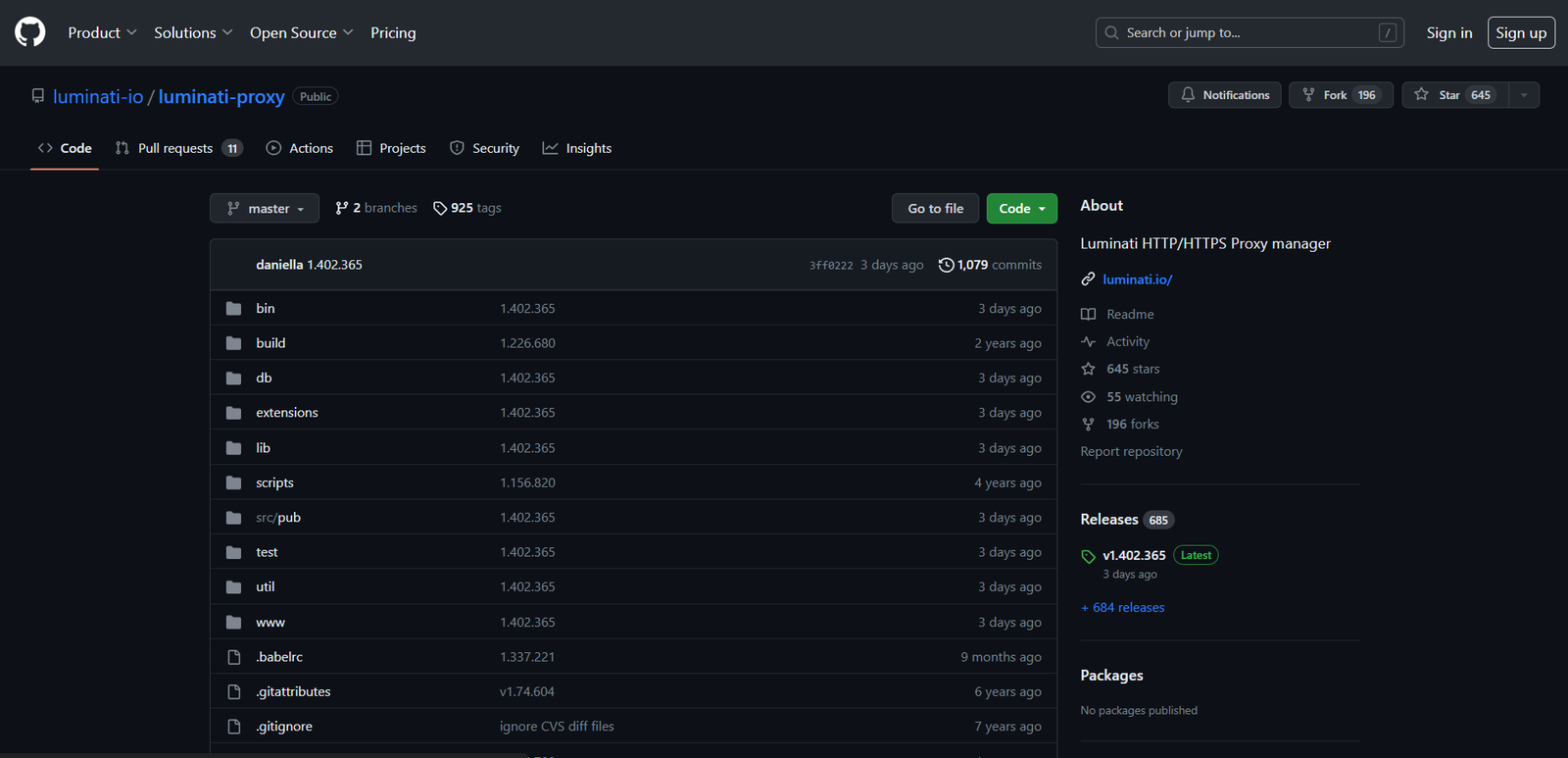Open the test folder name
The width and height of the screenshot is (1568, 758).
tap(267, 552)
